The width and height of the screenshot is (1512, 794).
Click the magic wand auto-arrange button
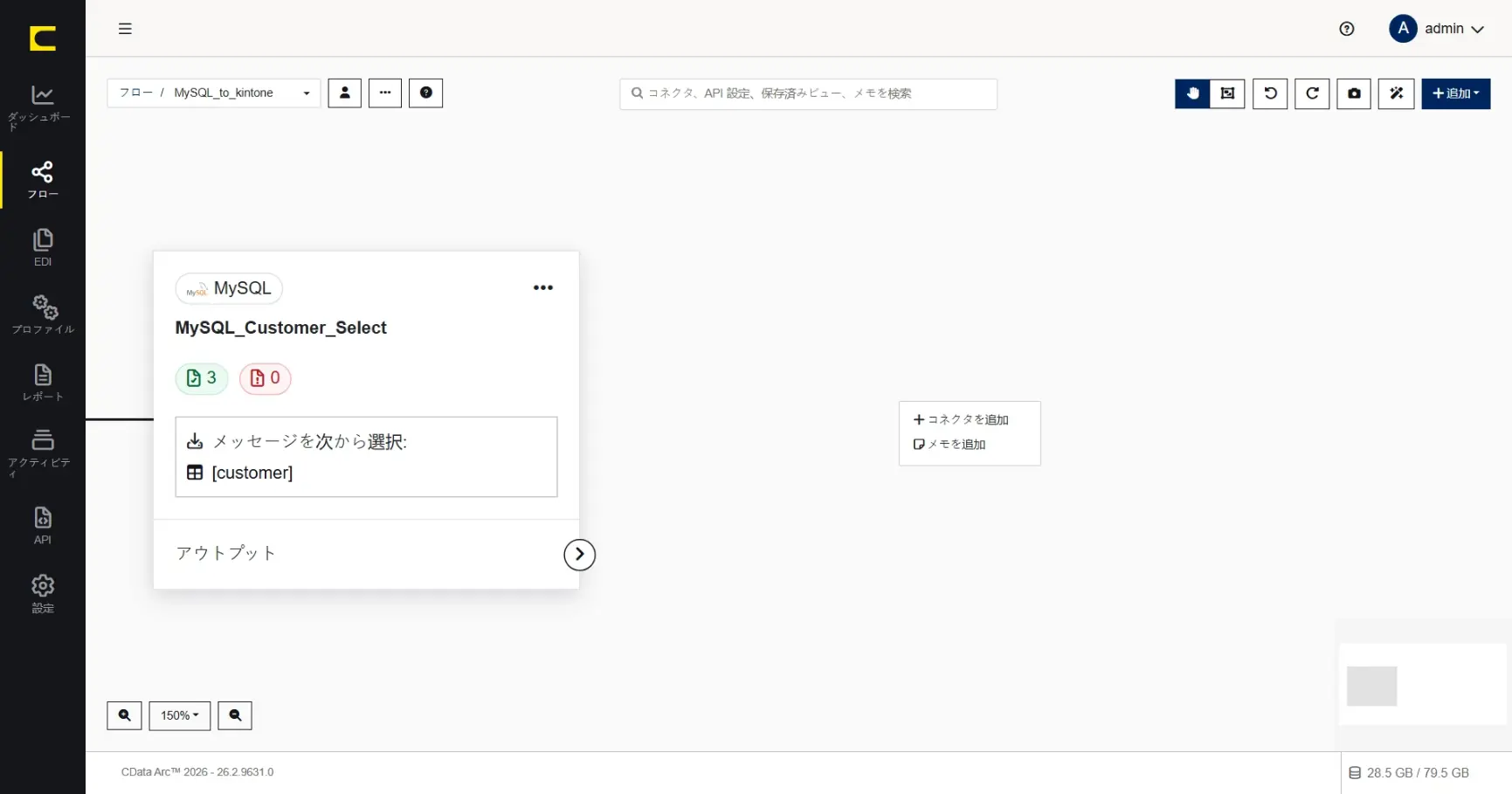(x=1396, y=93)
